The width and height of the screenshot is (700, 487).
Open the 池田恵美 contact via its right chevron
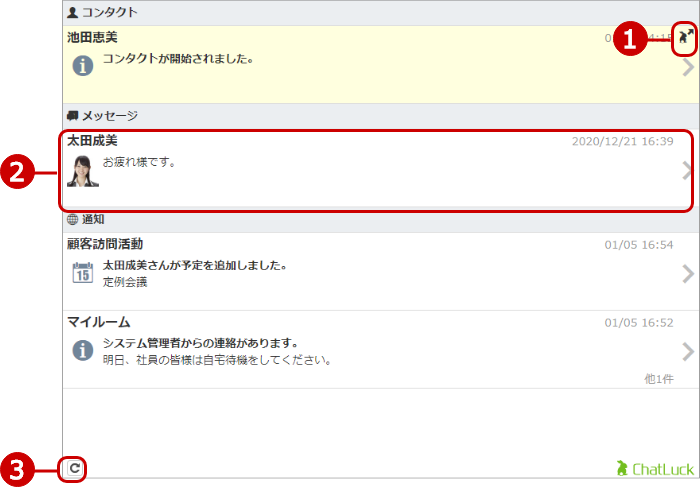pyautogui.click(x=687, y=68)
